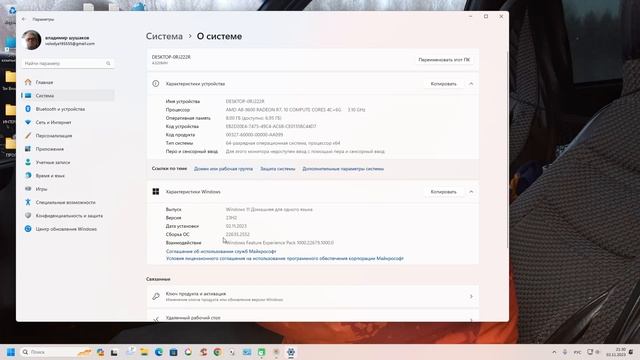Viewport: 640px width, 360px height.
Task: Collapse the Характеристики устройства section
Action: [x=471, y=84]
